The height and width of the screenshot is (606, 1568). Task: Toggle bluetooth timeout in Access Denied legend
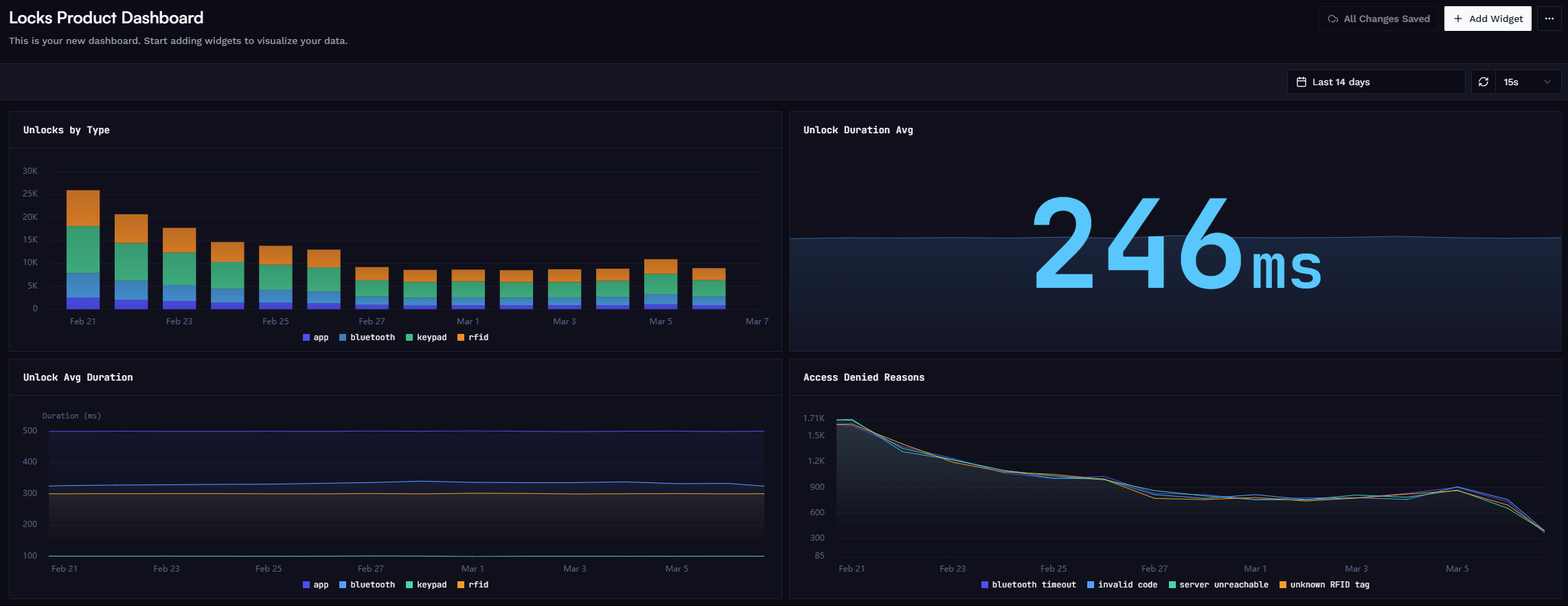[1029, 585]
